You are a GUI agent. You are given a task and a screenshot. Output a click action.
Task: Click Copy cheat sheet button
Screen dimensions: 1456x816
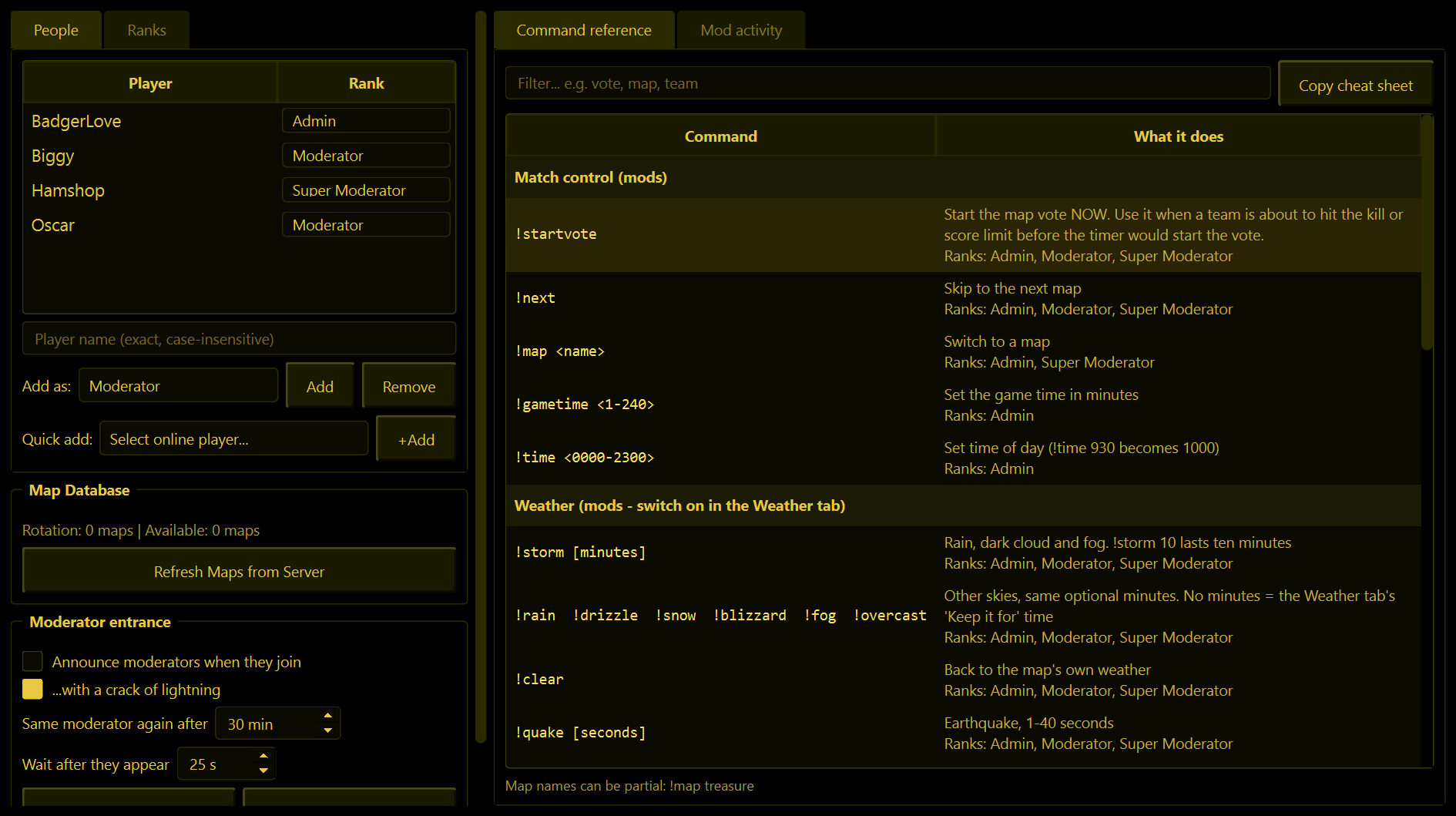pyautogui.click(x=1356, y=85)
